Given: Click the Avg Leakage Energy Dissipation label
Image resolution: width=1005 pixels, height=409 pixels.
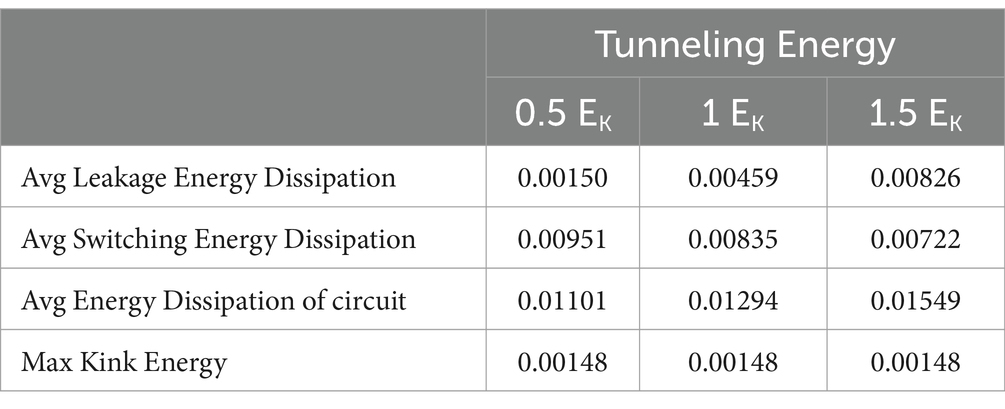Looking at the screenshot, I should click(x=208, y=177).
